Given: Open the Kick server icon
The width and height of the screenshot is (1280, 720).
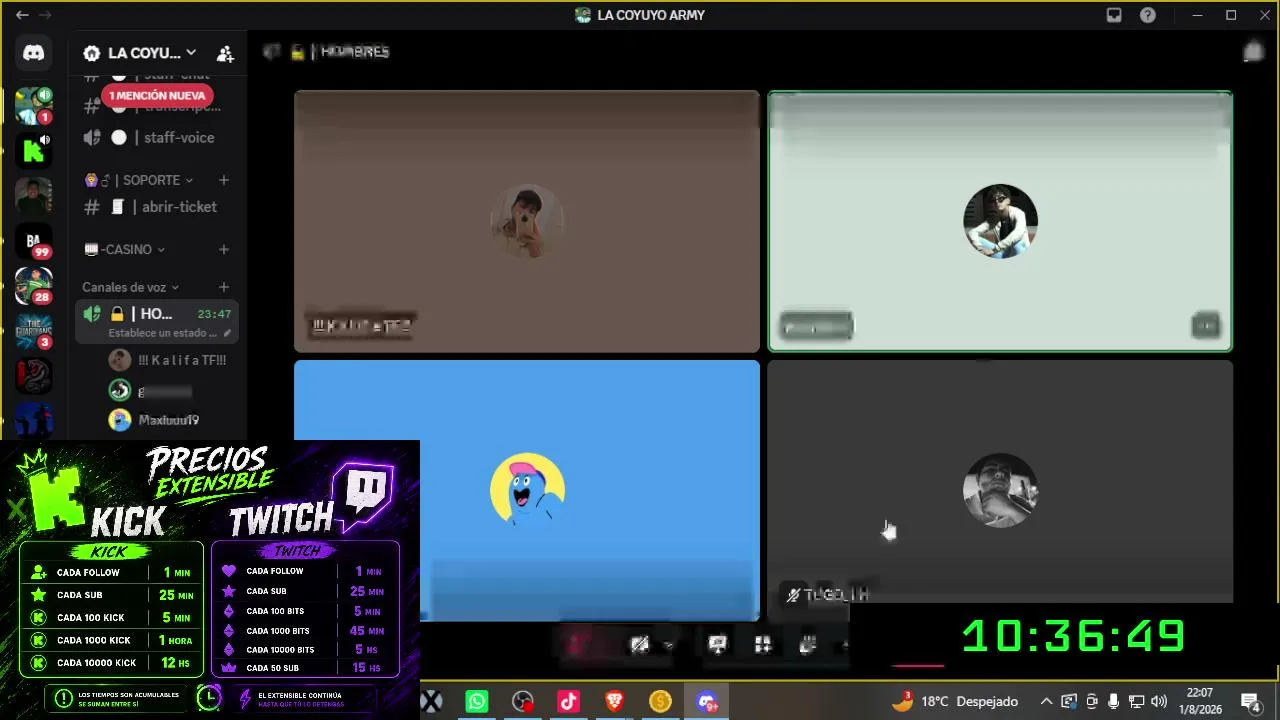Looking at the screenshot, I should point(33,150).
